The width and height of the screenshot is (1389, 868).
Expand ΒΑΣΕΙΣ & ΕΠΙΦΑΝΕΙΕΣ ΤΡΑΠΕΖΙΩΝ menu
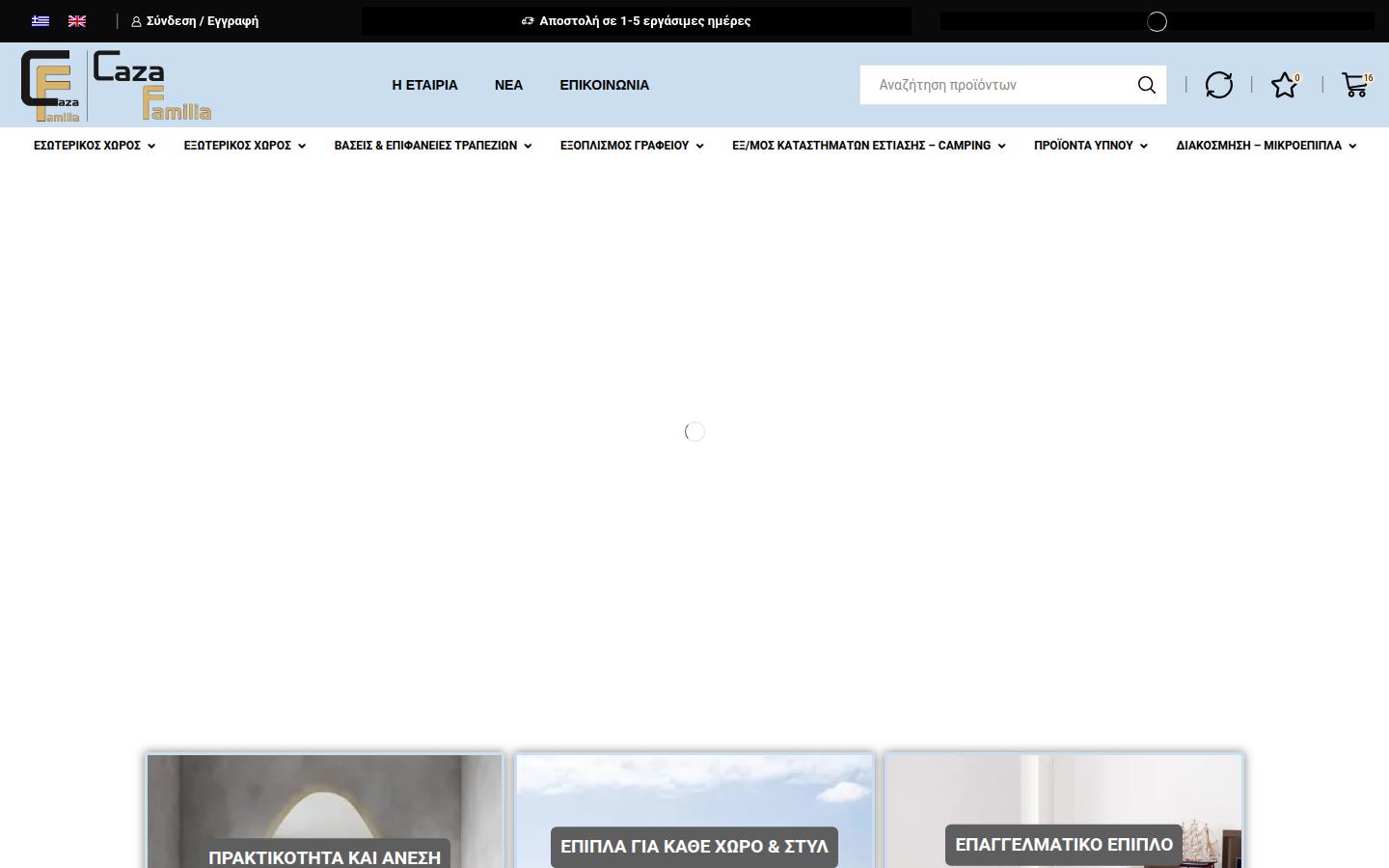coord(433,146)
